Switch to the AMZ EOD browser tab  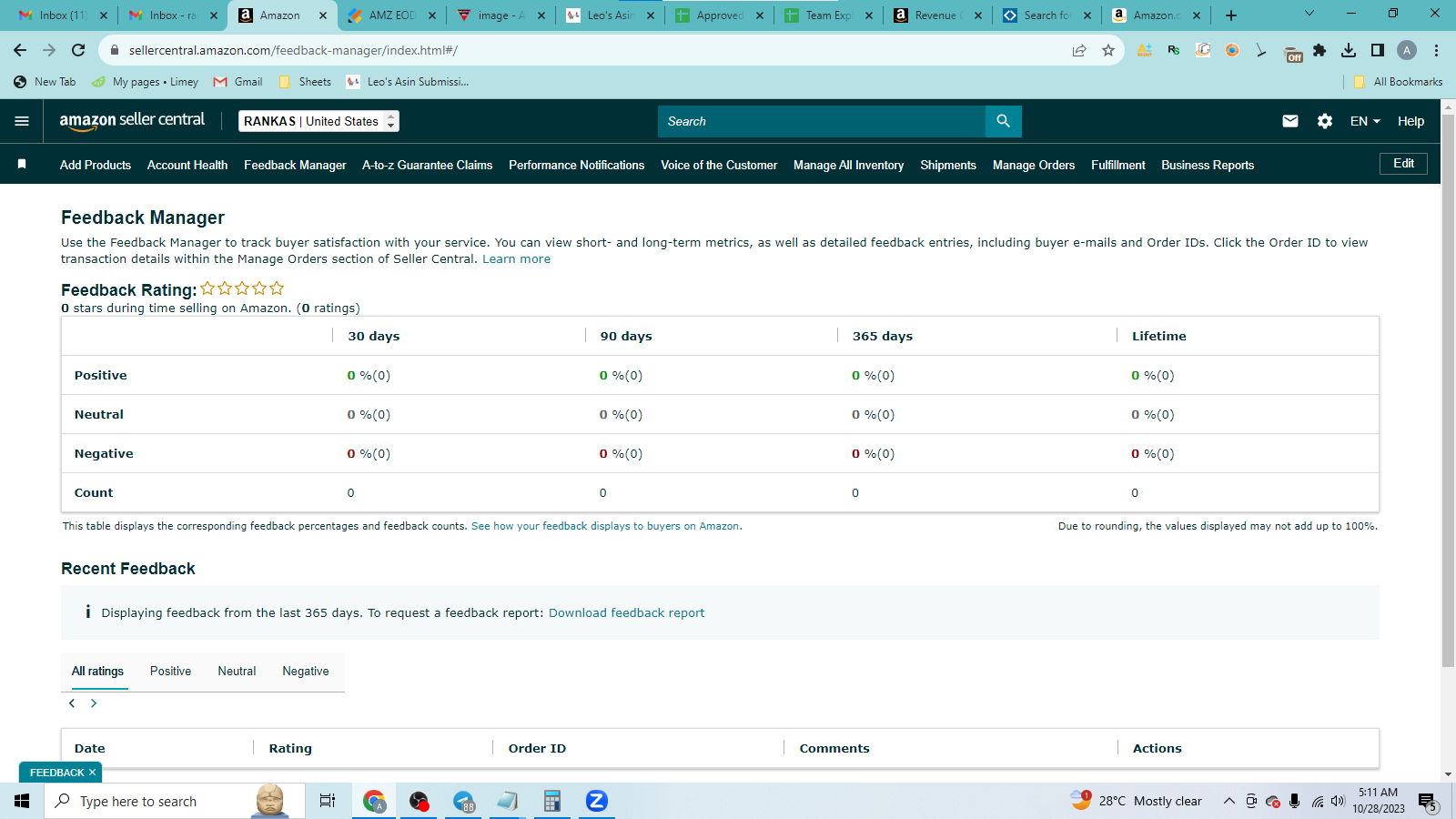tap(391, 15)
